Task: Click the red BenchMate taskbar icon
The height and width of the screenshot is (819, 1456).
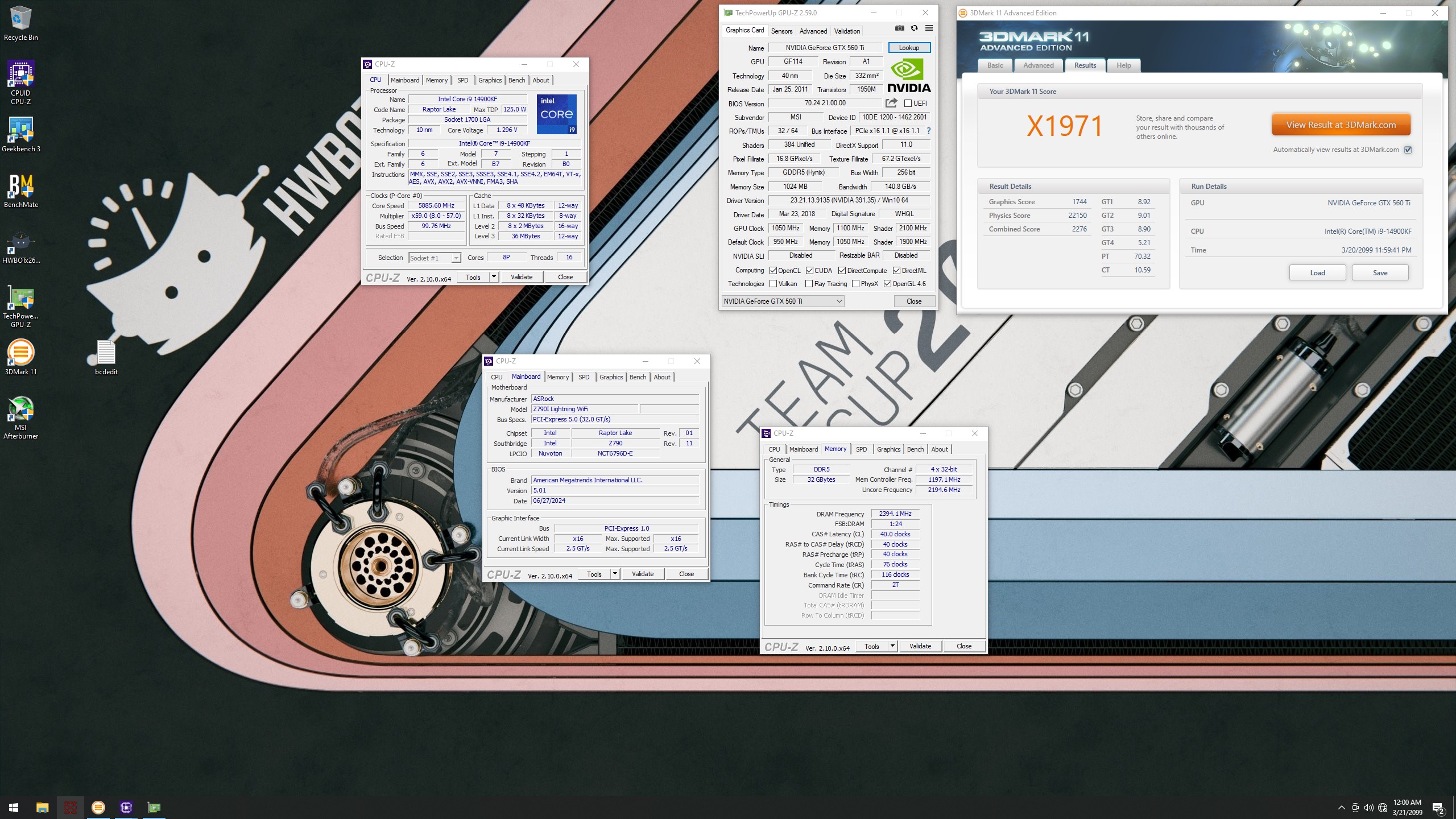Action: tap(71, 807)
